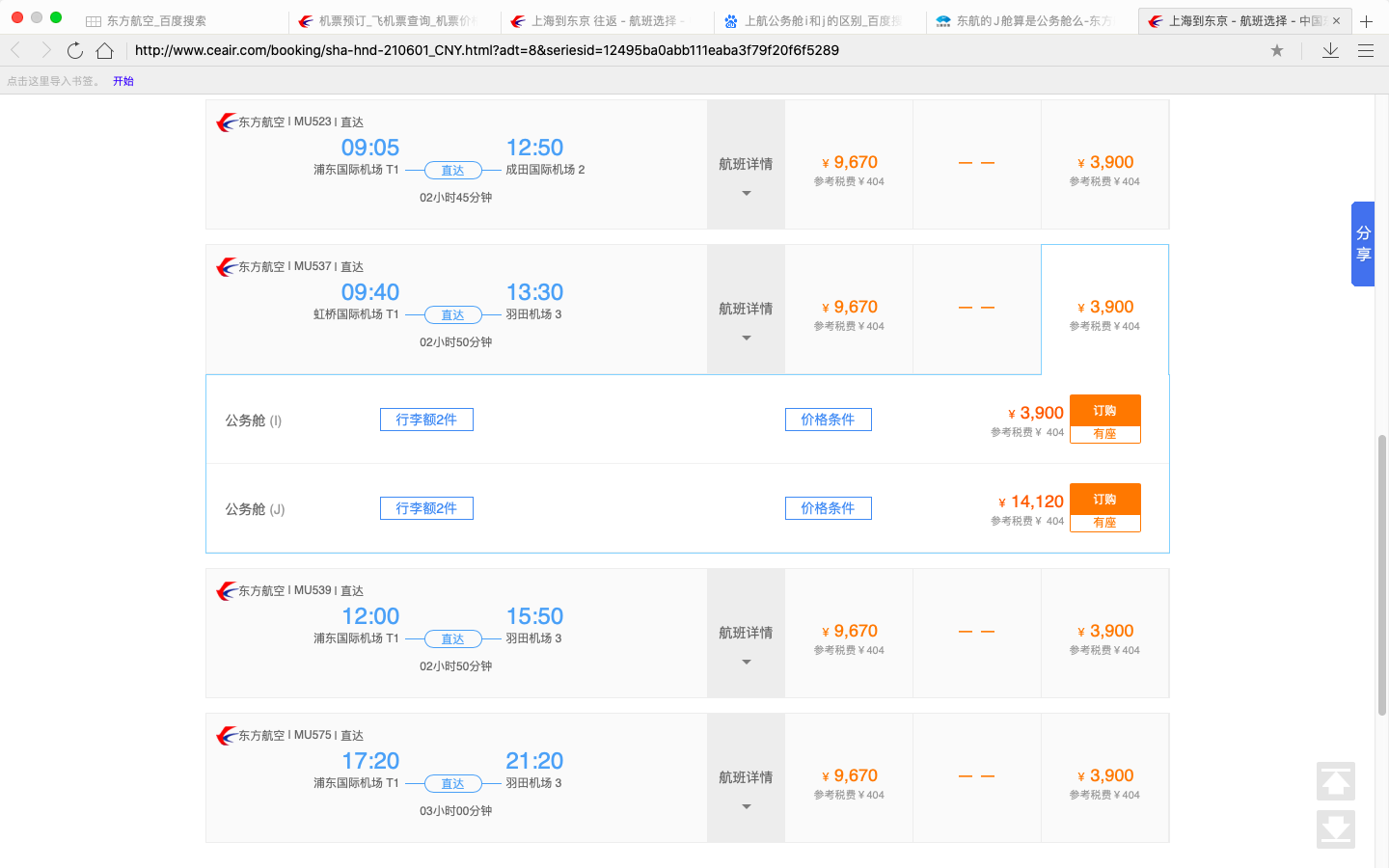This screenshot has width=1389, height=868.
Task: Select the ¥9,670 fare for MU537
Action: (x=849, y=310)
